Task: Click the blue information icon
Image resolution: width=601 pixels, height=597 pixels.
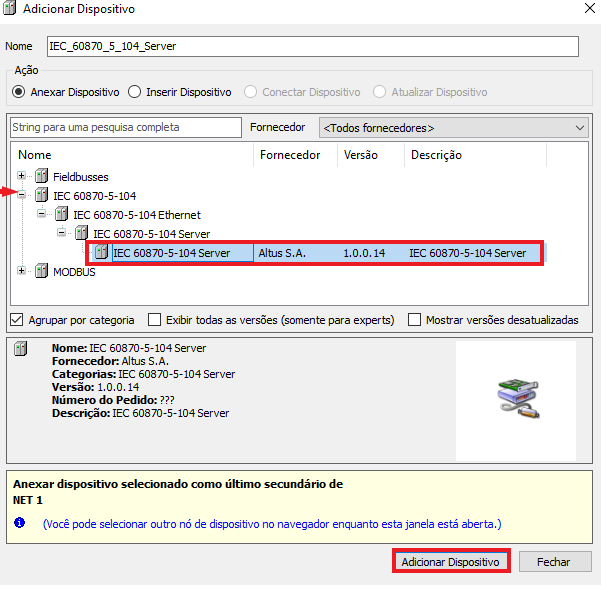Action: (x=20, y=523)
